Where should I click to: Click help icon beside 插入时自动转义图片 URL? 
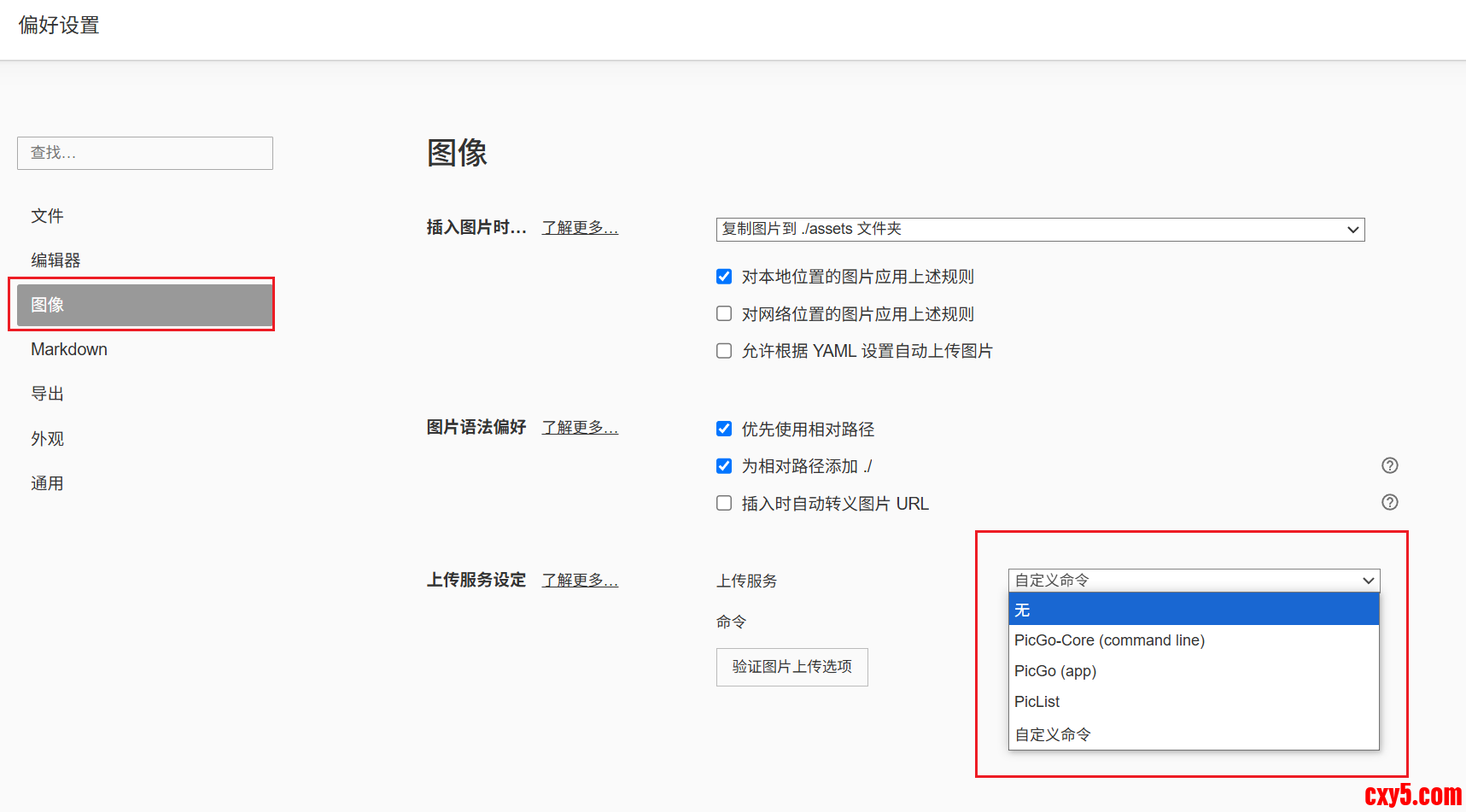[1389, 502]
